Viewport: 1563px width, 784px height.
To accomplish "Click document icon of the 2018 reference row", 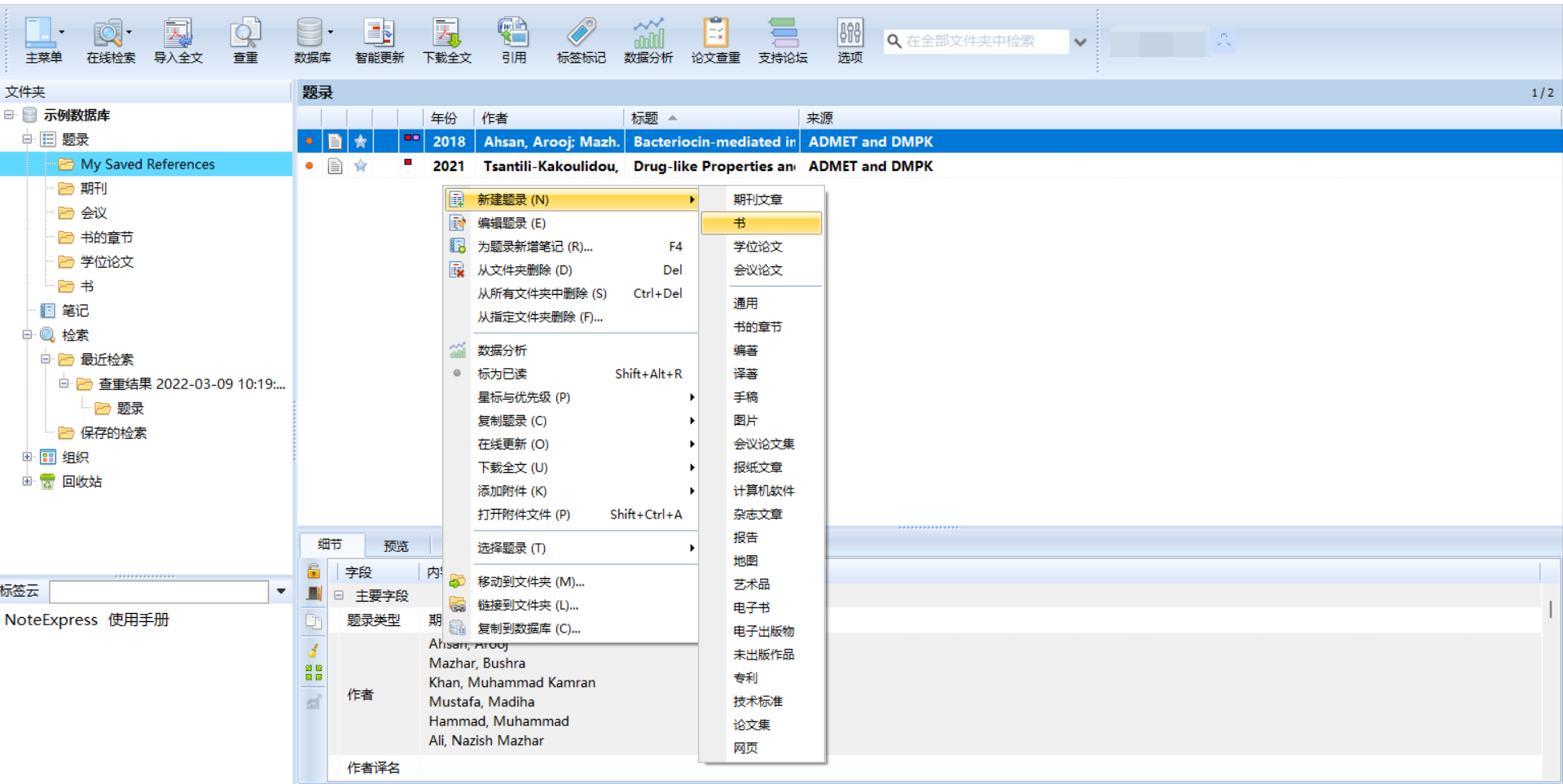I will point(335,142).
